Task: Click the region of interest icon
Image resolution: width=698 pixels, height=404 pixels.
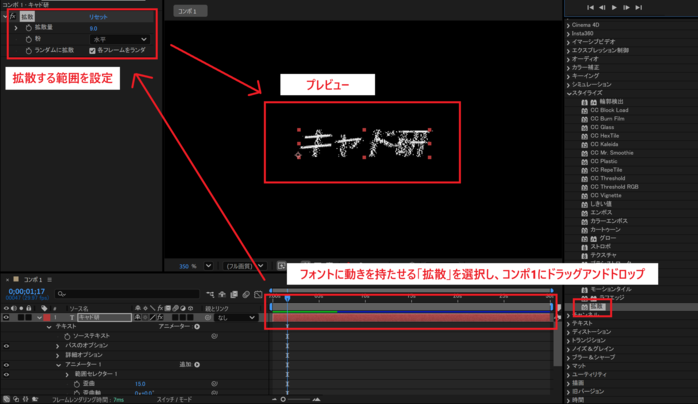Action: (281, 266)
